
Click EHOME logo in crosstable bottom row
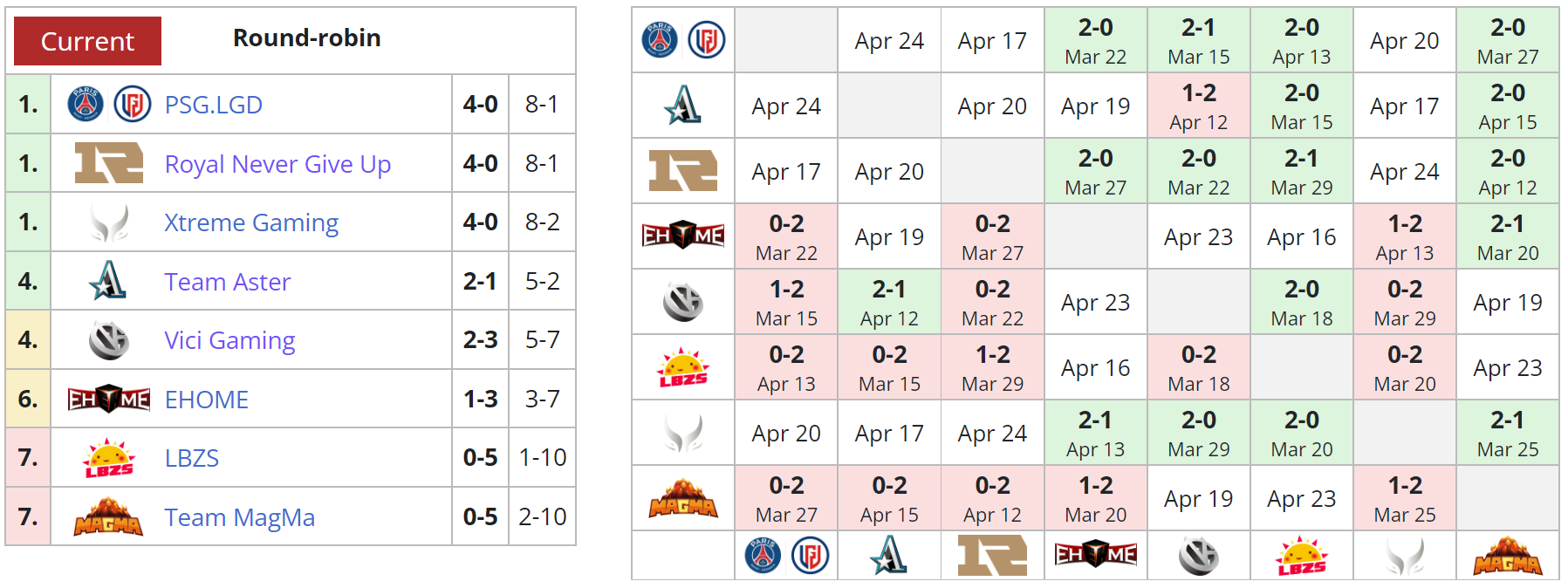click(x=1095, y=555)
